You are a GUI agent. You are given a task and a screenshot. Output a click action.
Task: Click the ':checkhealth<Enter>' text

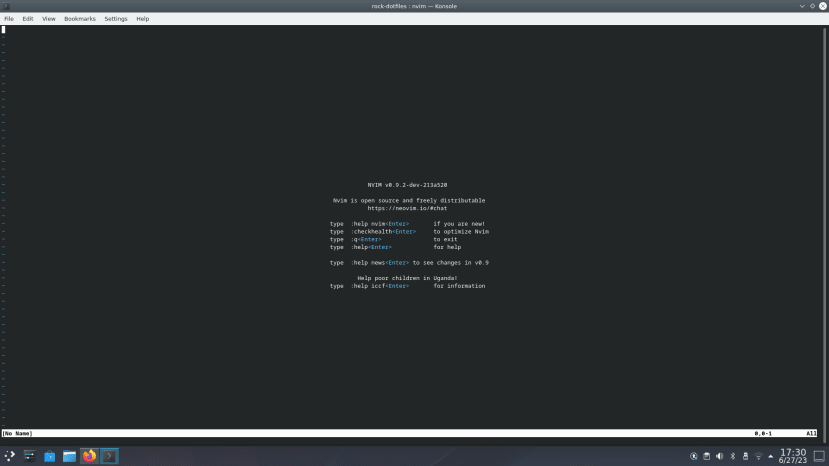(x=384, y=232)
